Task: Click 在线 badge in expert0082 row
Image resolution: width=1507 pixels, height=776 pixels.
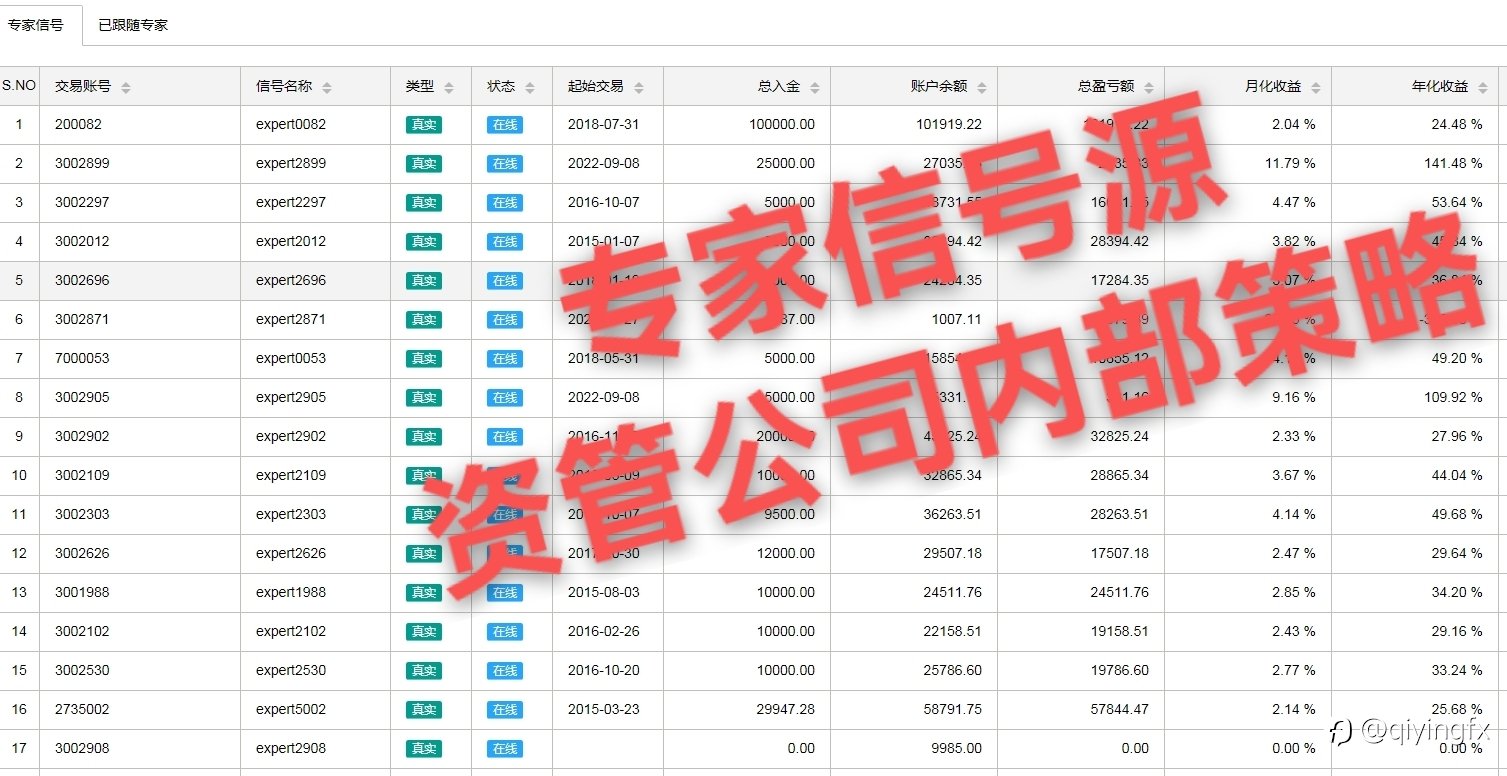Action: coord(505,125)
